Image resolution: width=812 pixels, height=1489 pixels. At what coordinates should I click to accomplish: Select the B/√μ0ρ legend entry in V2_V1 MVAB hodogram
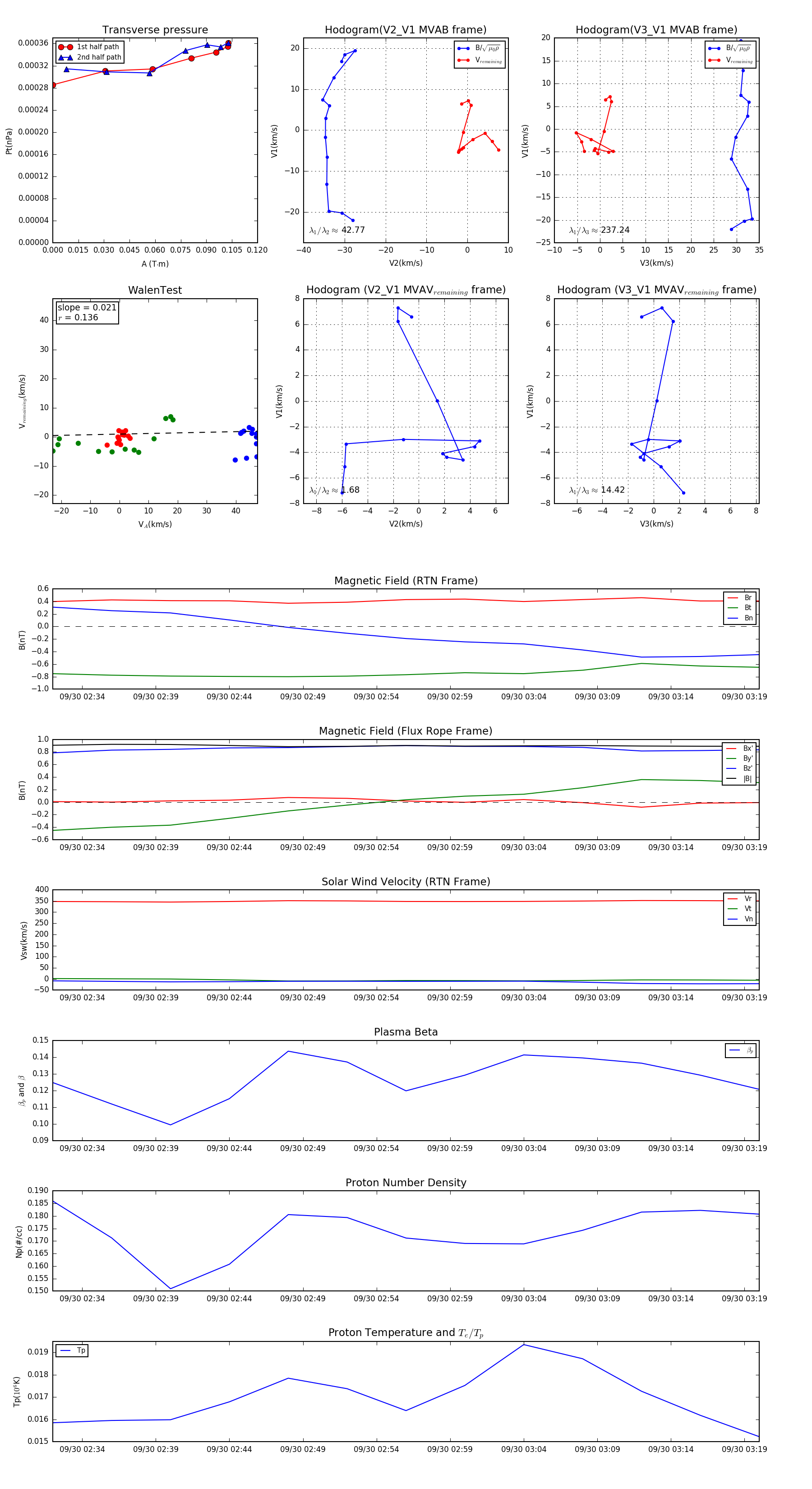[x=480, y=49]
